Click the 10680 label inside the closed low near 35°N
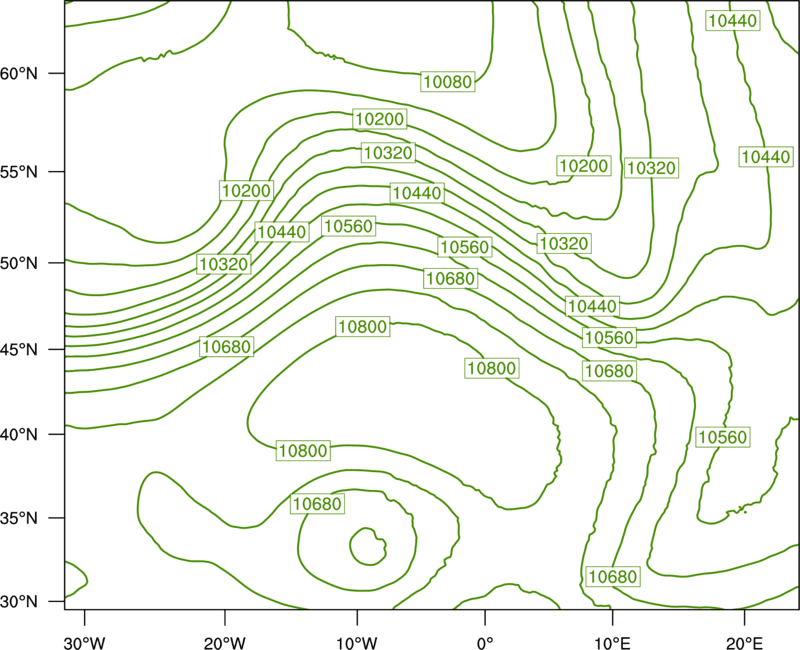Image resolution: width=800 pixels, height=650 pixels. (317, 504)
